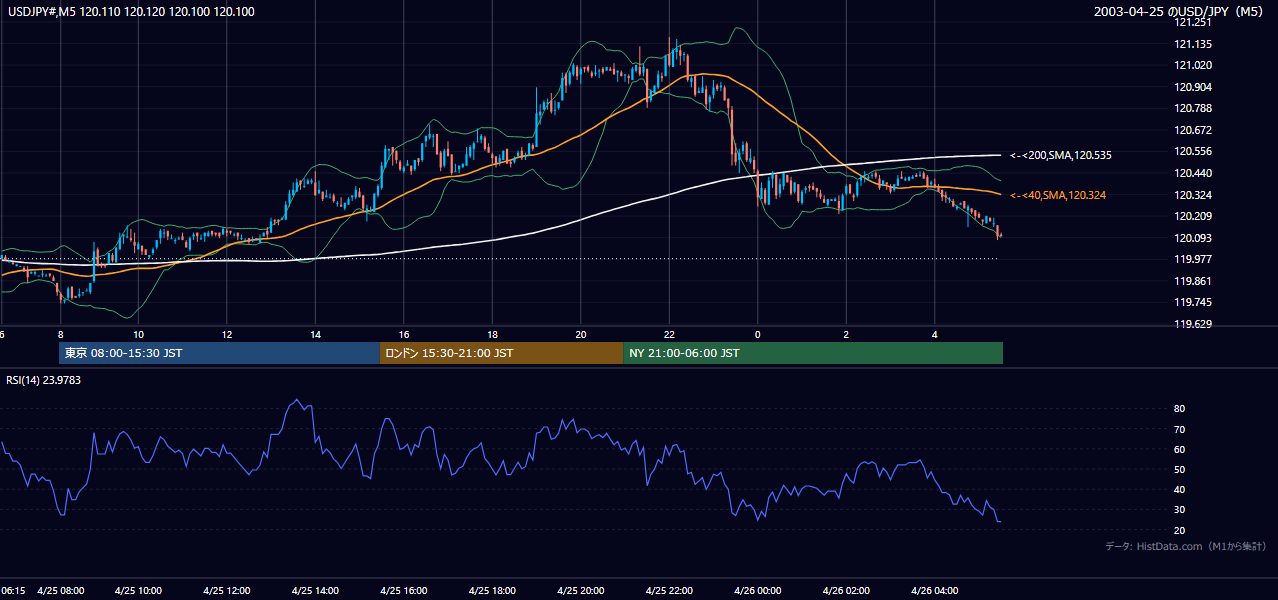This screenshot has height=600, width=1278.
Task: Click the 120.904 price axis label
Action: pos(1193,87)
